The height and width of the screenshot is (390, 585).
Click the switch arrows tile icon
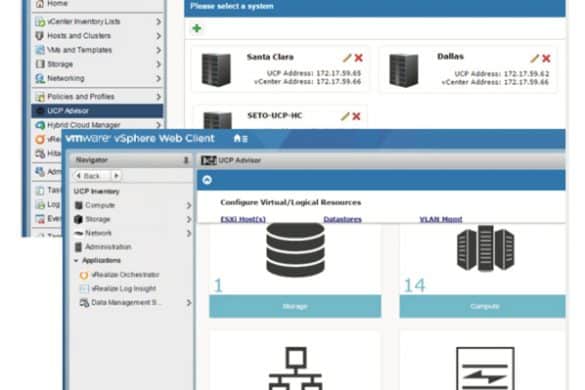click(x=485, y=369)
